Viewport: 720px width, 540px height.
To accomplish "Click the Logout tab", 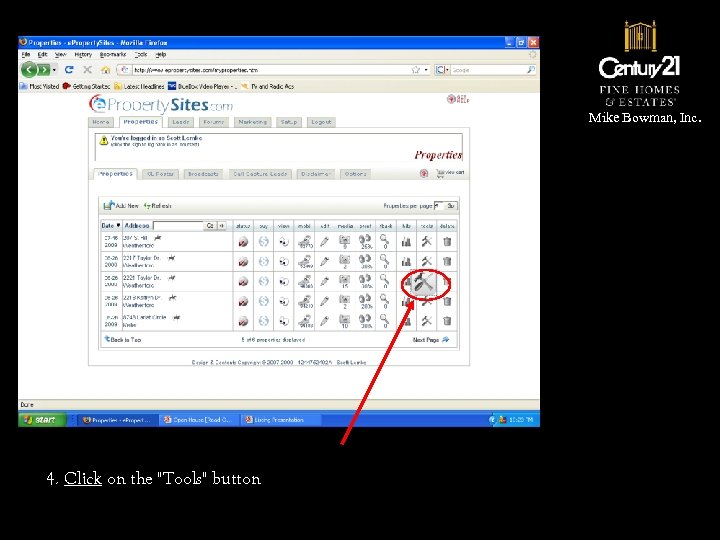I will coord(321,122).
